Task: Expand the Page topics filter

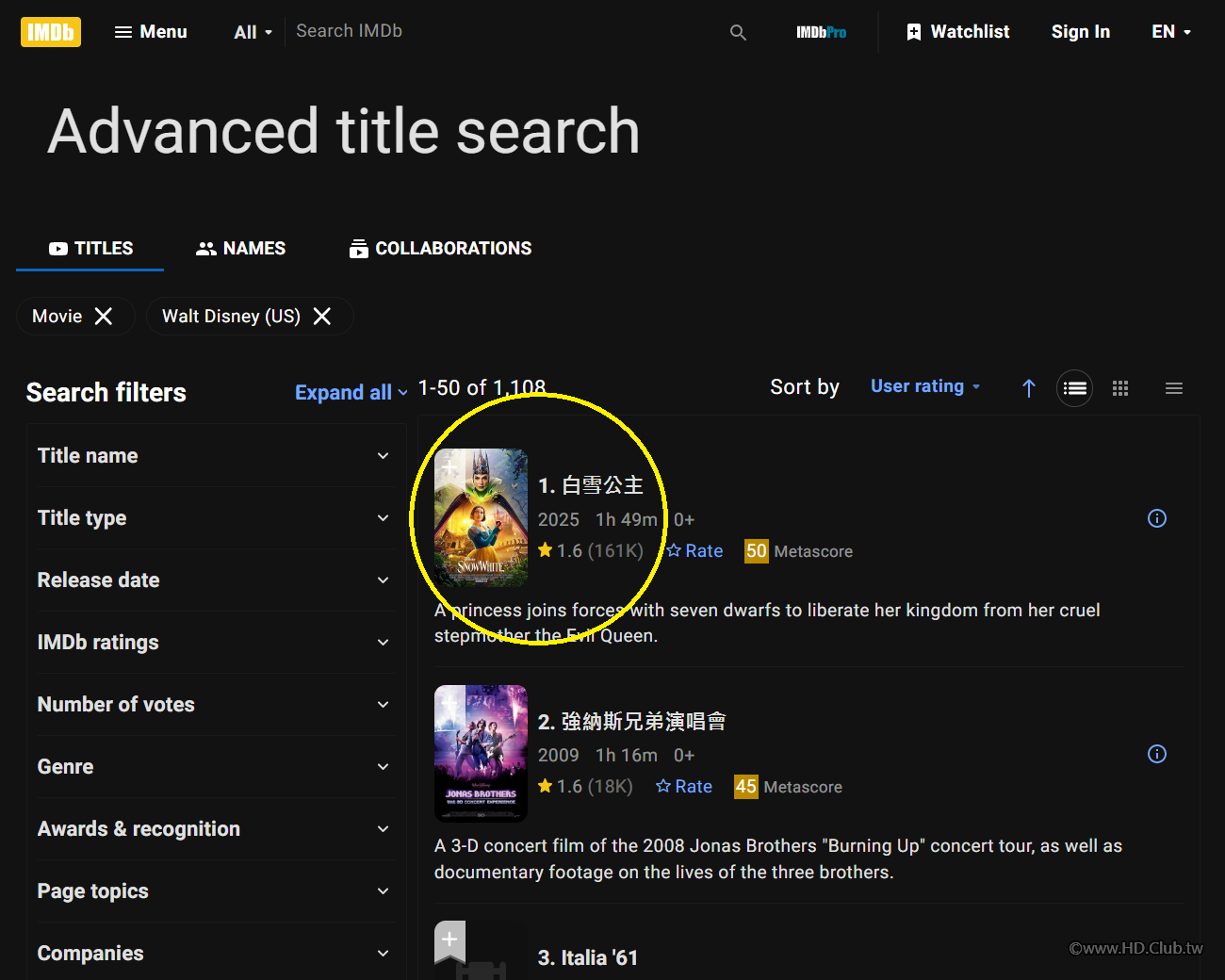Action: point(215,891)
